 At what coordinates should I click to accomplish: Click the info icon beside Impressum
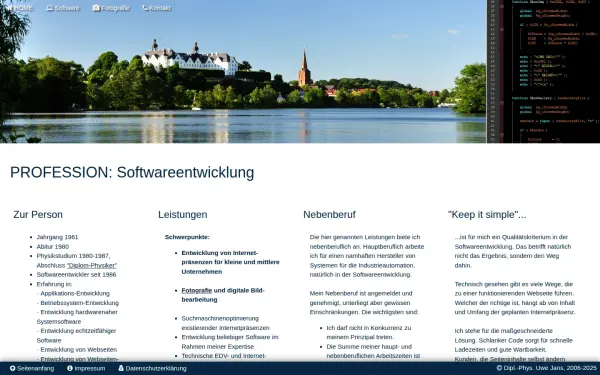point(70,368)
